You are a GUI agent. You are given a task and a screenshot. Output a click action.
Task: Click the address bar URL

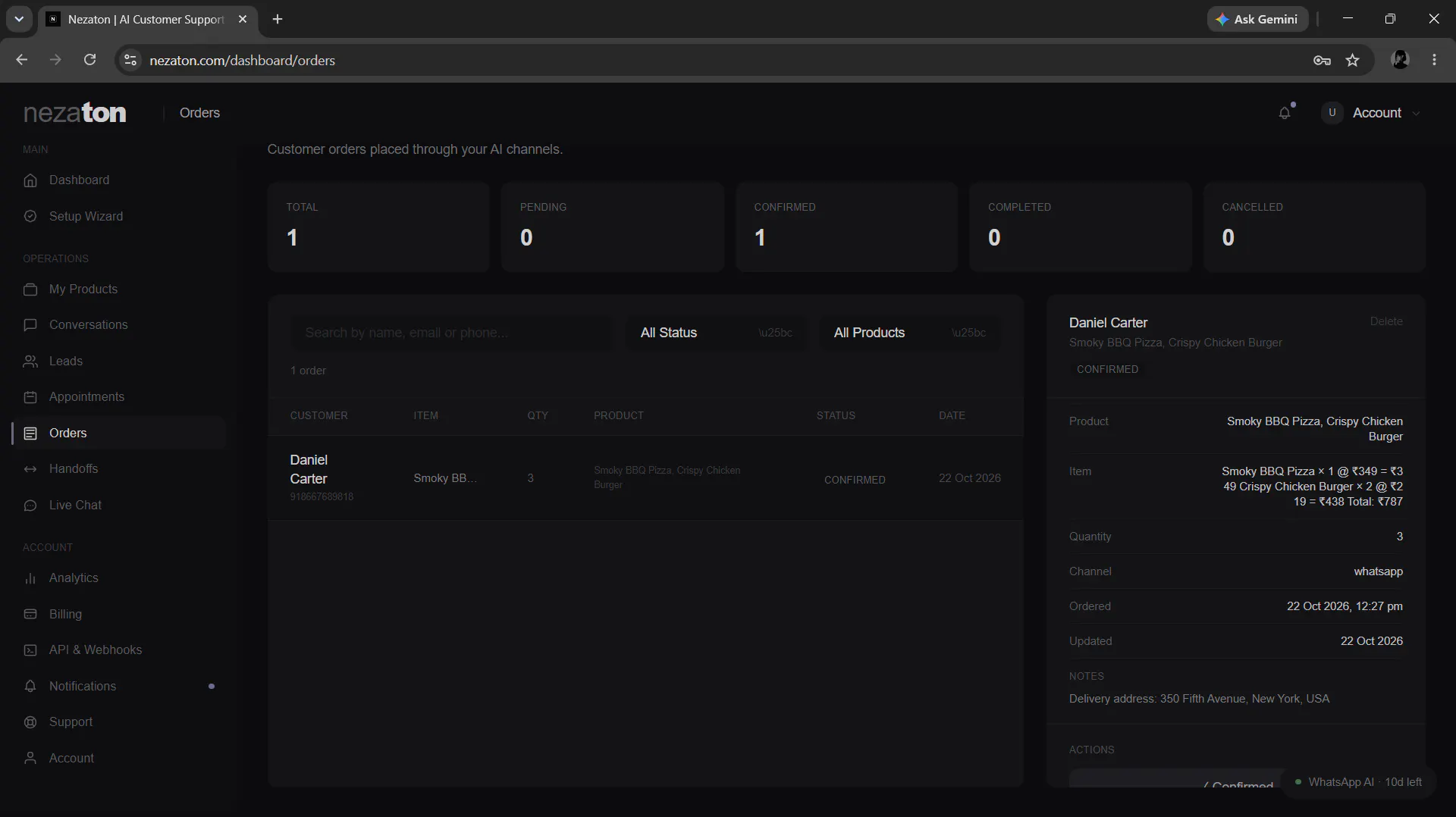[x=242, y=60]
